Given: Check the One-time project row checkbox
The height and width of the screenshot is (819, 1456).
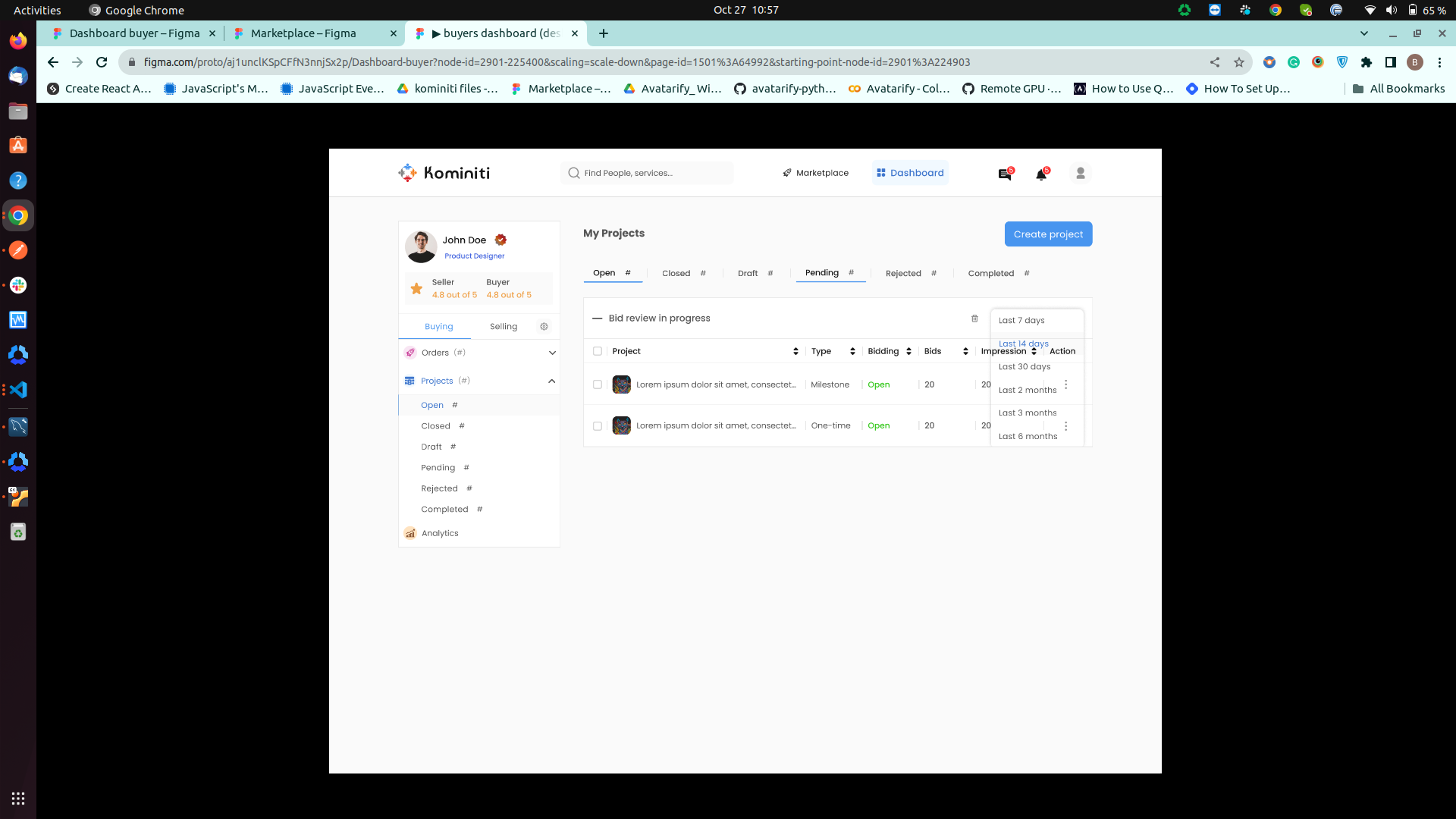Looking at the screenshot, I should [x=598, y=426].
